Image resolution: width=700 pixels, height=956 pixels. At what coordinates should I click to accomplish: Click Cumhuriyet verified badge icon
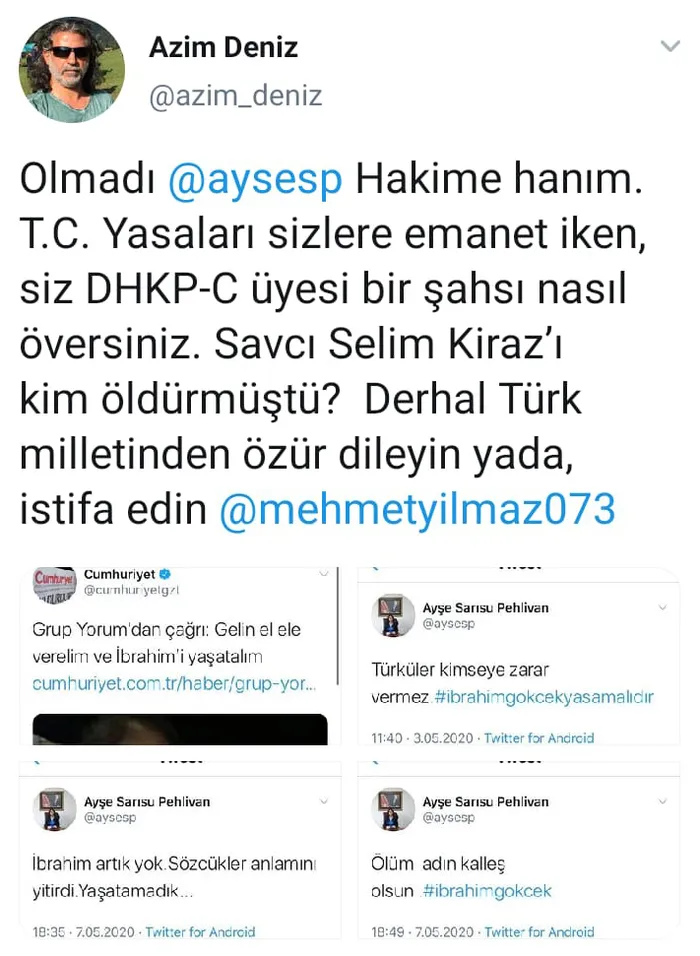click(x=165, y=574)
